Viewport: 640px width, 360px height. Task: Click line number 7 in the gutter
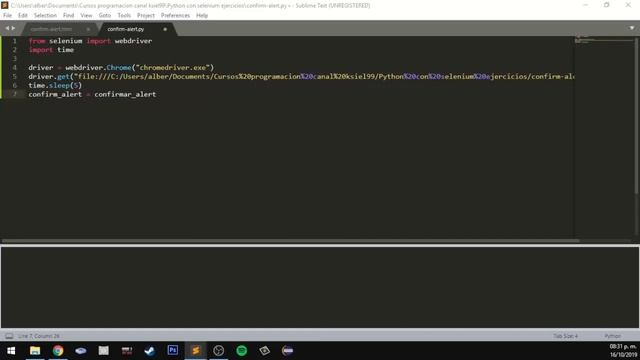pos(15,94)
